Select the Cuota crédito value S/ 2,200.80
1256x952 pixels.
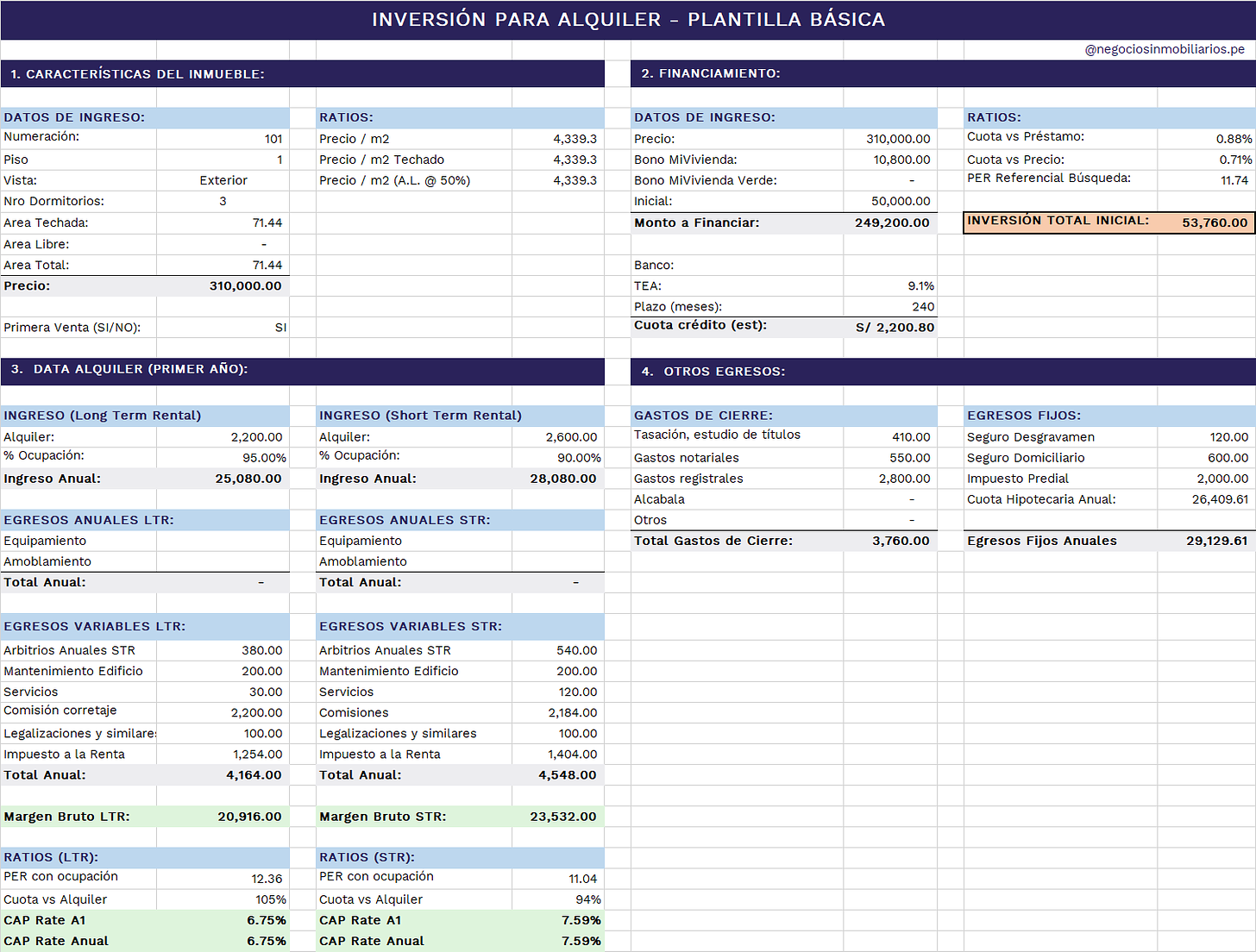point(890,328)
